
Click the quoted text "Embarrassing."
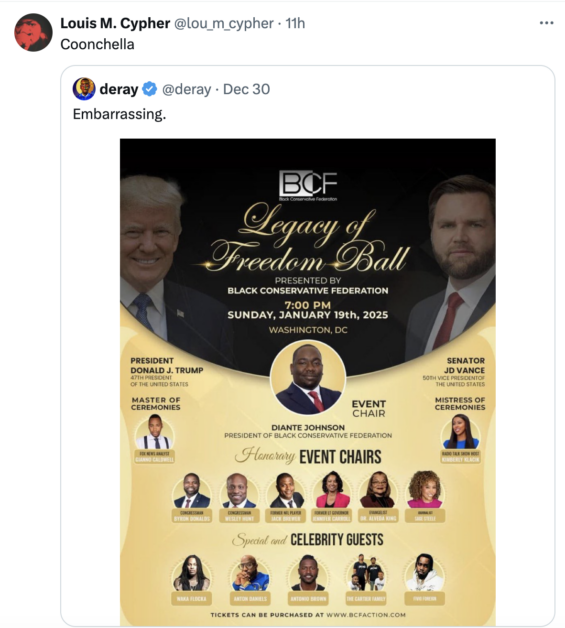pos(119,114)
